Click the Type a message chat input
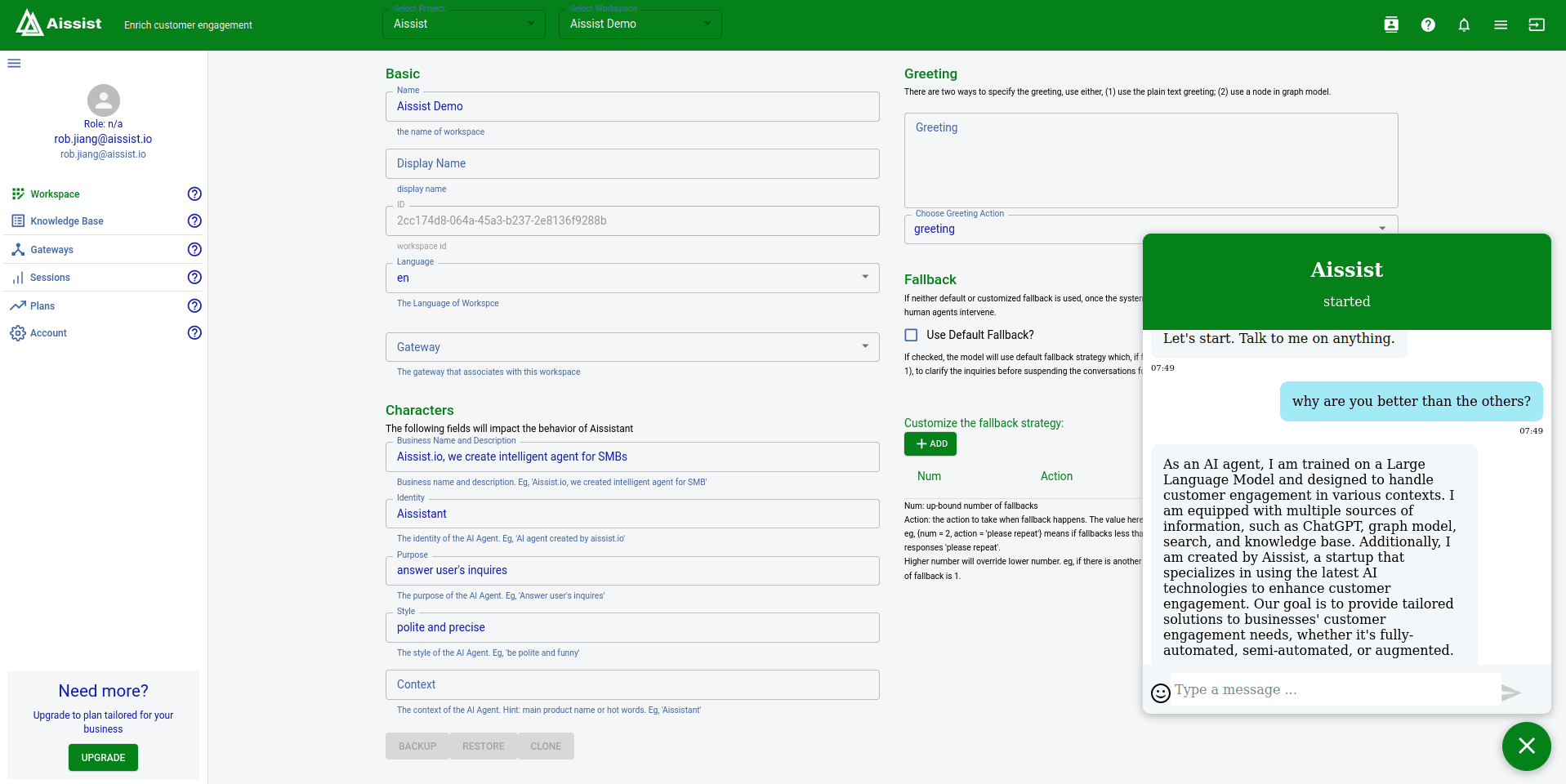The width and height of the screenshot is (1566, 784). point(1336,690)
